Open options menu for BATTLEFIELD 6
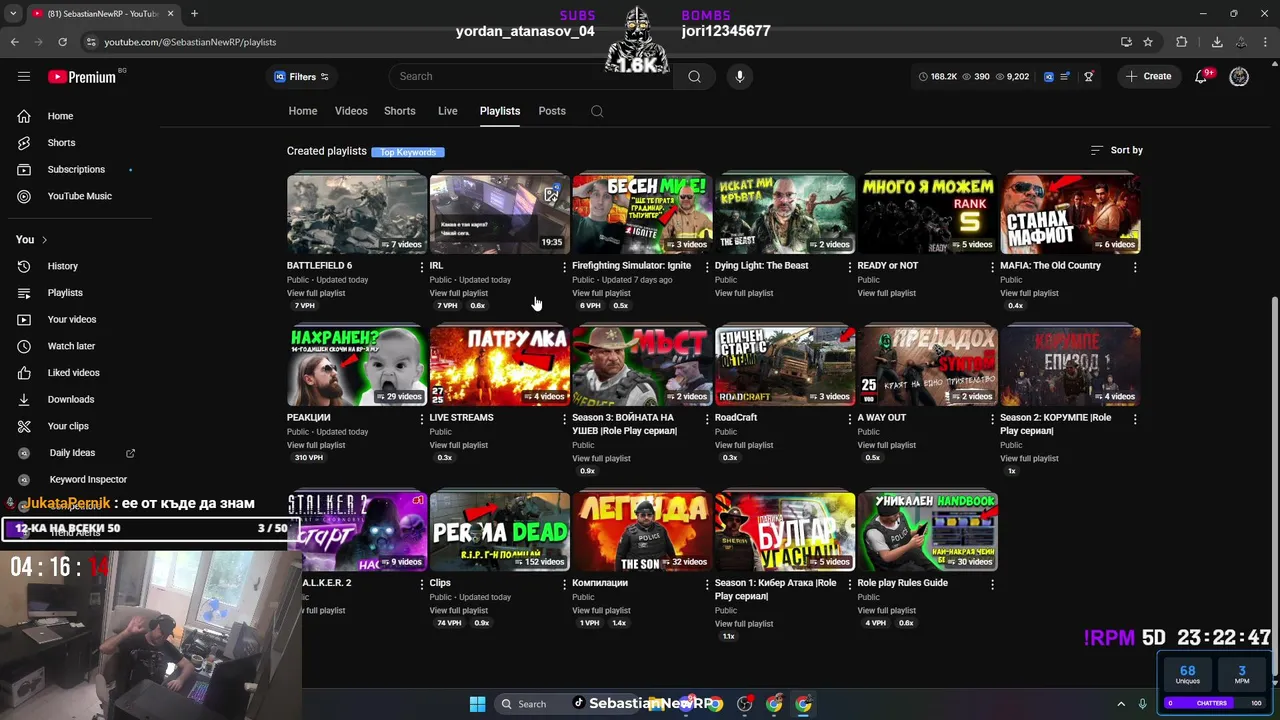1280x720 pixels. (x=421, y=267)
